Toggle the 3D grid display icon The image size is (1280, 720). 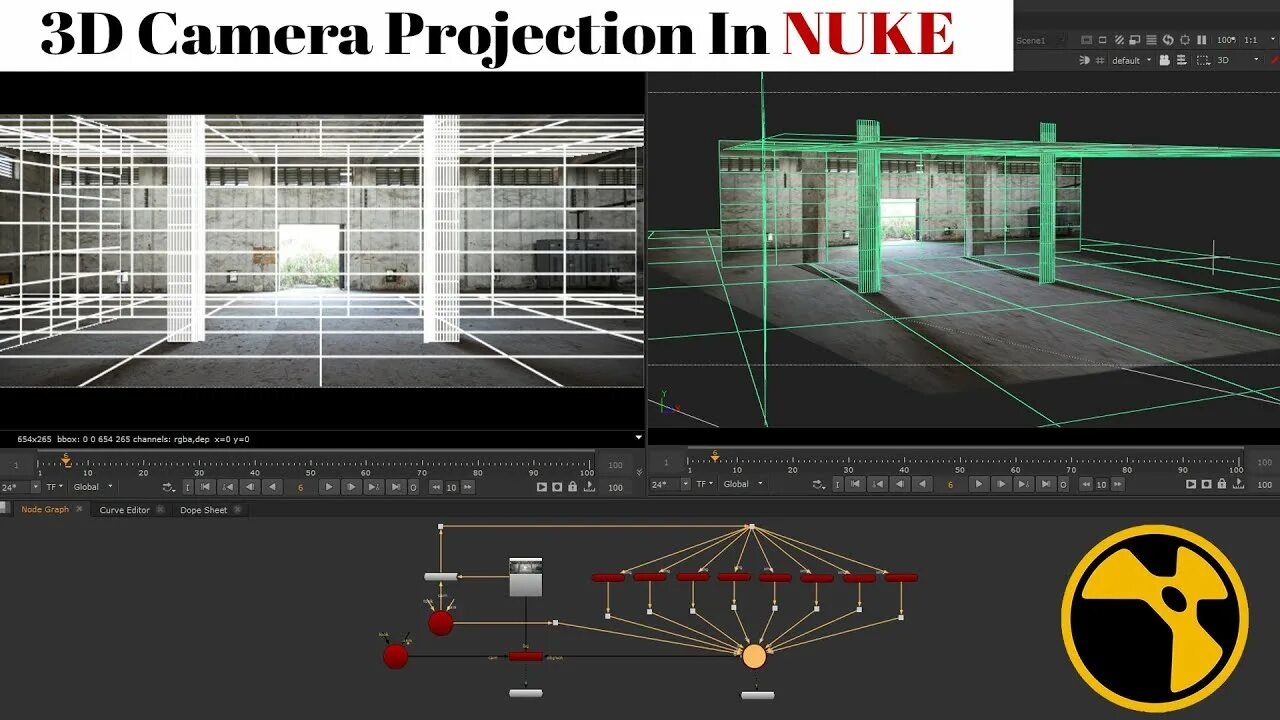[1100, 60]
